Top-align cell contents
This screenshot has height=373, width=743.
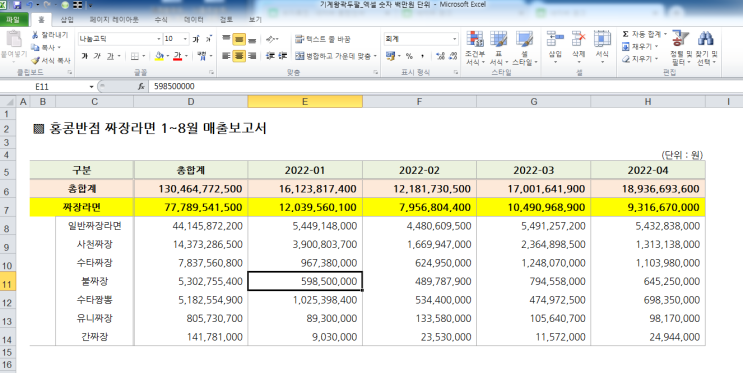click(x=227, y=39)
